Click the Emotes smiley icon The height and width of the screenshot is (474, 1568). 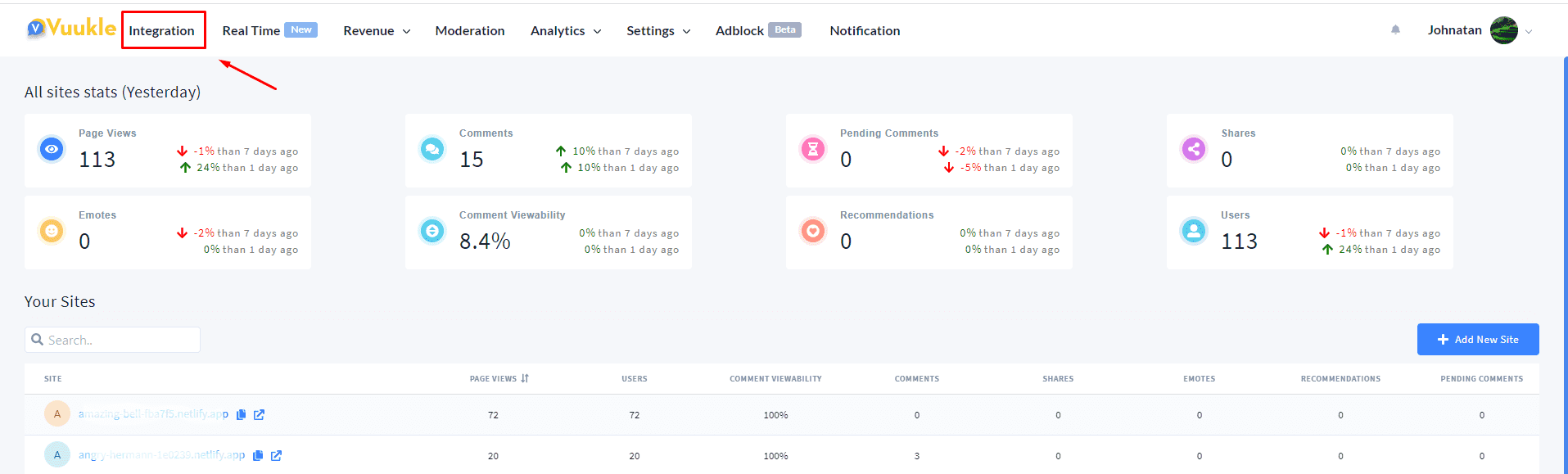point(52,231)
